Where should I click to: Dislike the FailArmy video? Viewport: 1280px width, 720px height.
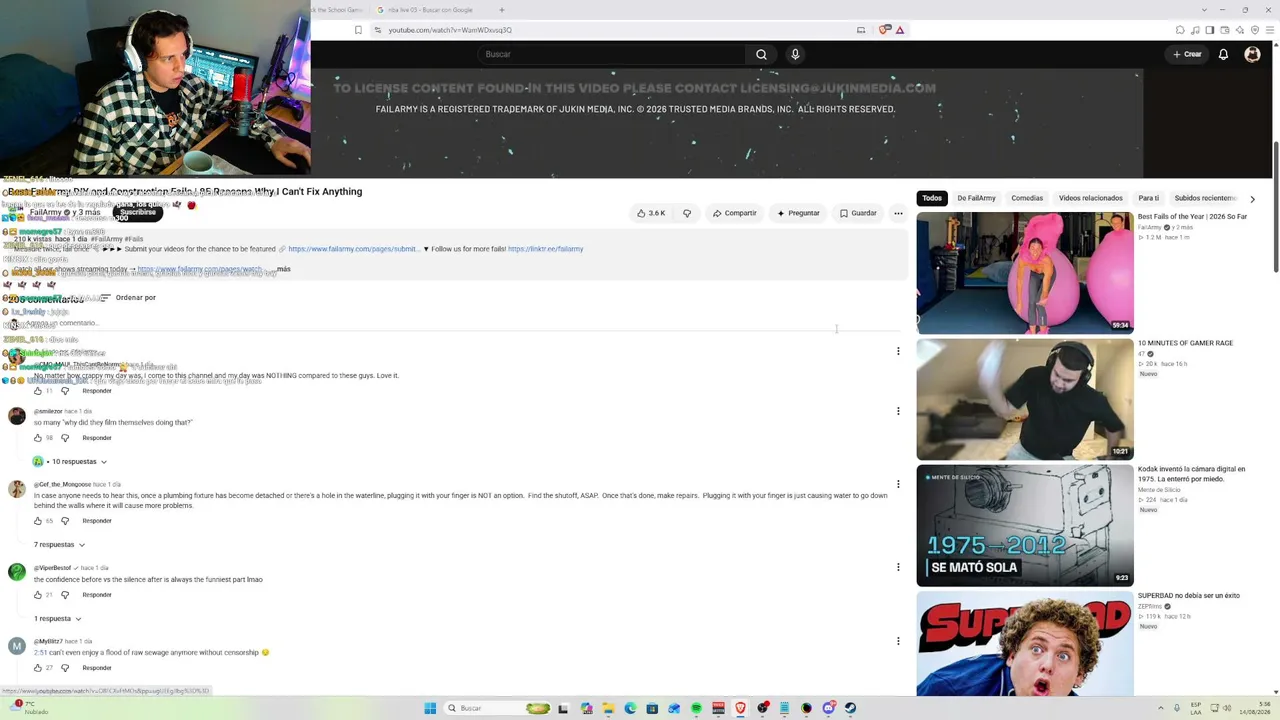(x=687, y=213)
